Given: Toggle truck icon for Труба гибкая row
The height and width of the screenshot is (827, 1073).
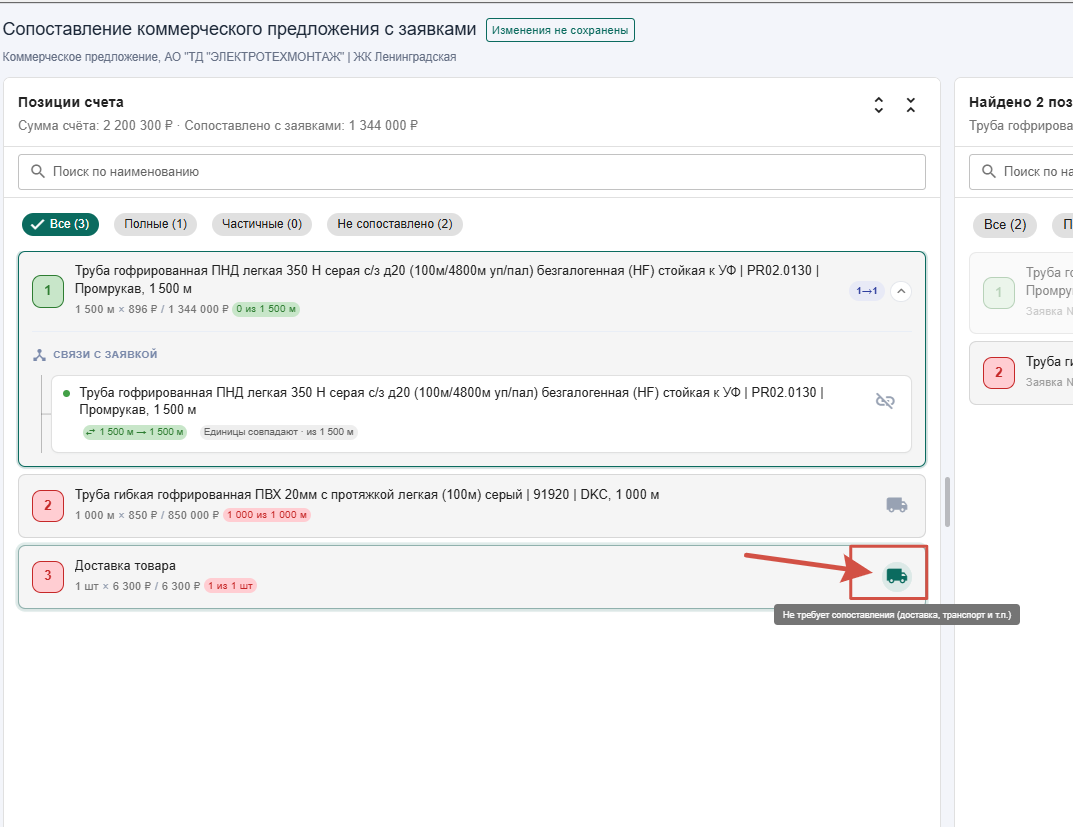Looking at the screenshot, I should coord(896,505).
